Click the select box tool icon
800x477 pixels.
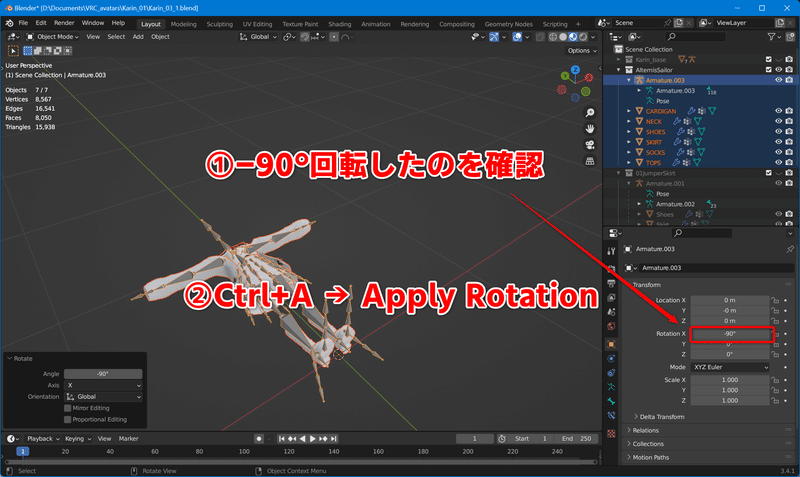(x=13, y=51)
